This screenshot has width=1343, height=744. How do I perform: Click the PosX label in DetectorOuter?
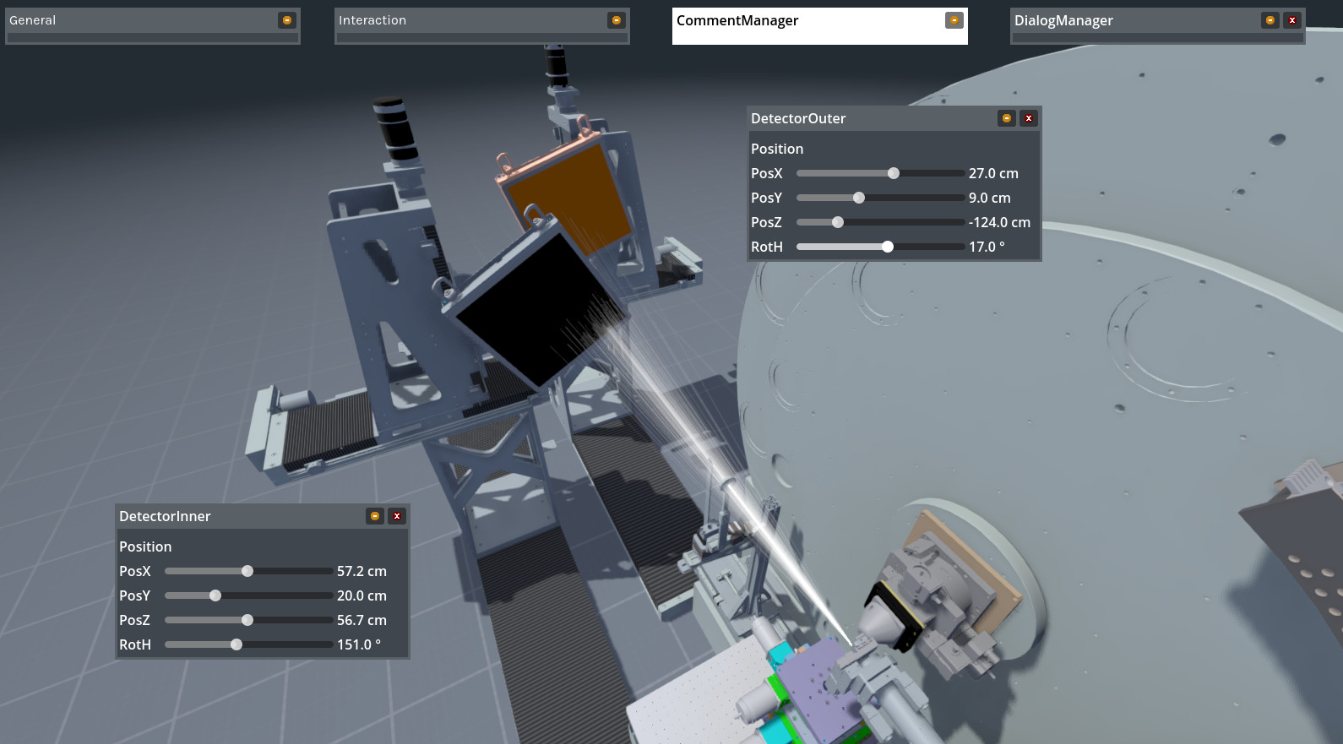pos(767,173)
